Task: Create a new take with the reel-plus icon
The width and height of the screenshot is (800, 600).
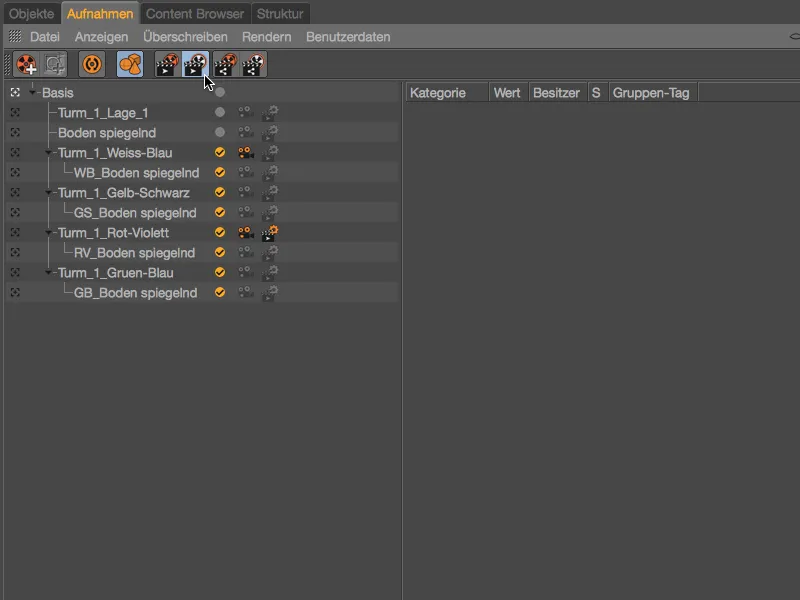Action: (26, 64)
